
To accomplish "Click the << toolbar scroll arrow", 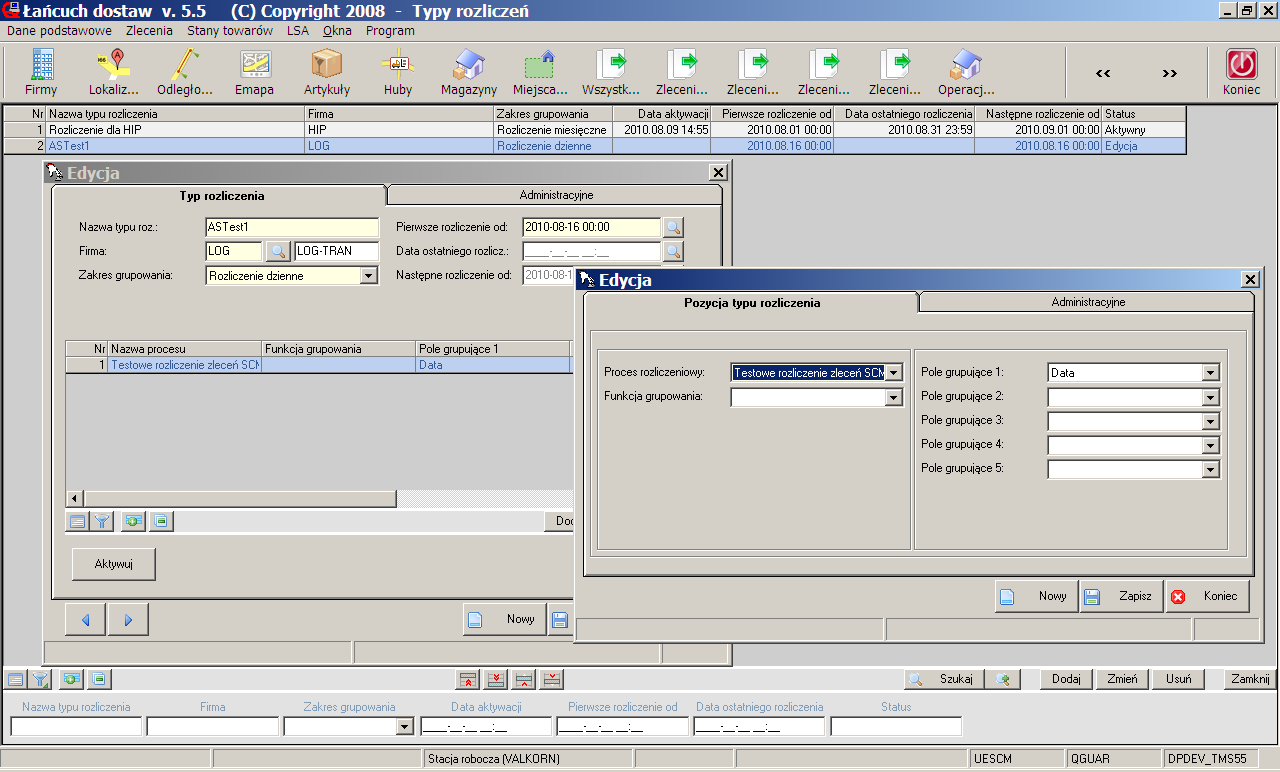I will click(x=1103, y=73).
